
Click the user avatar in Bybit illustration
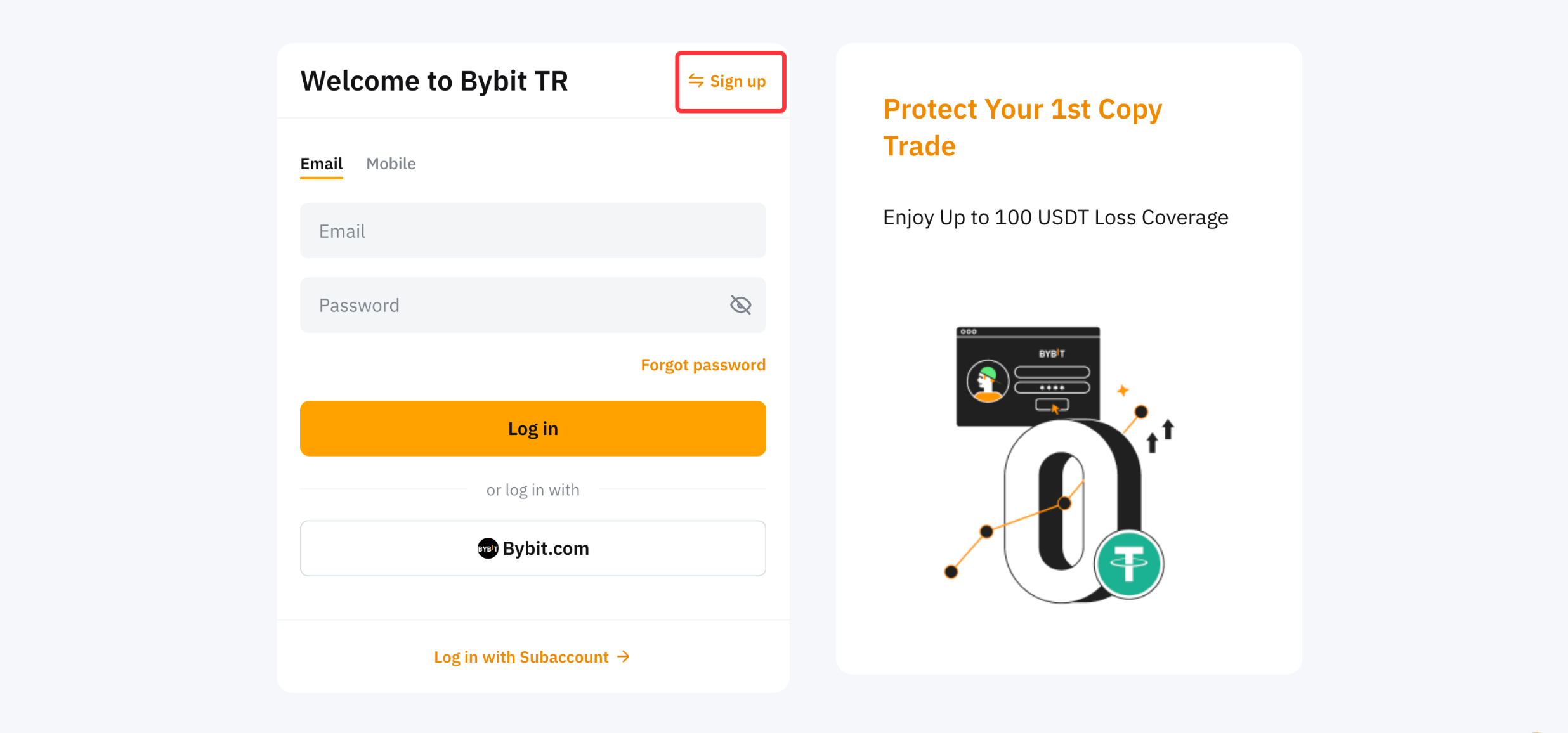(x=987, y=381)
